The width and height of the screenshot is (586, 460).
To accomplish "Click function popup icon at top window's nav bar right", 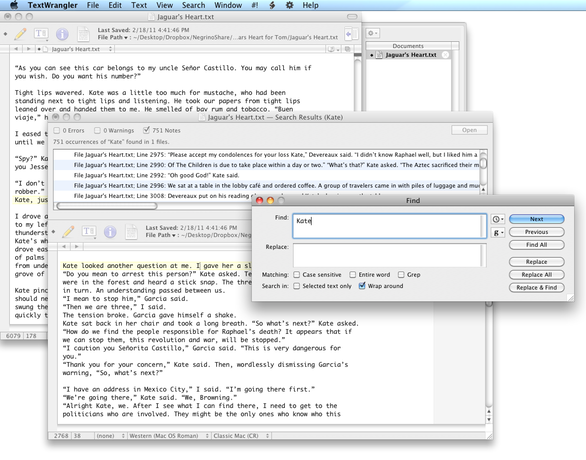I will coord(333,49).
